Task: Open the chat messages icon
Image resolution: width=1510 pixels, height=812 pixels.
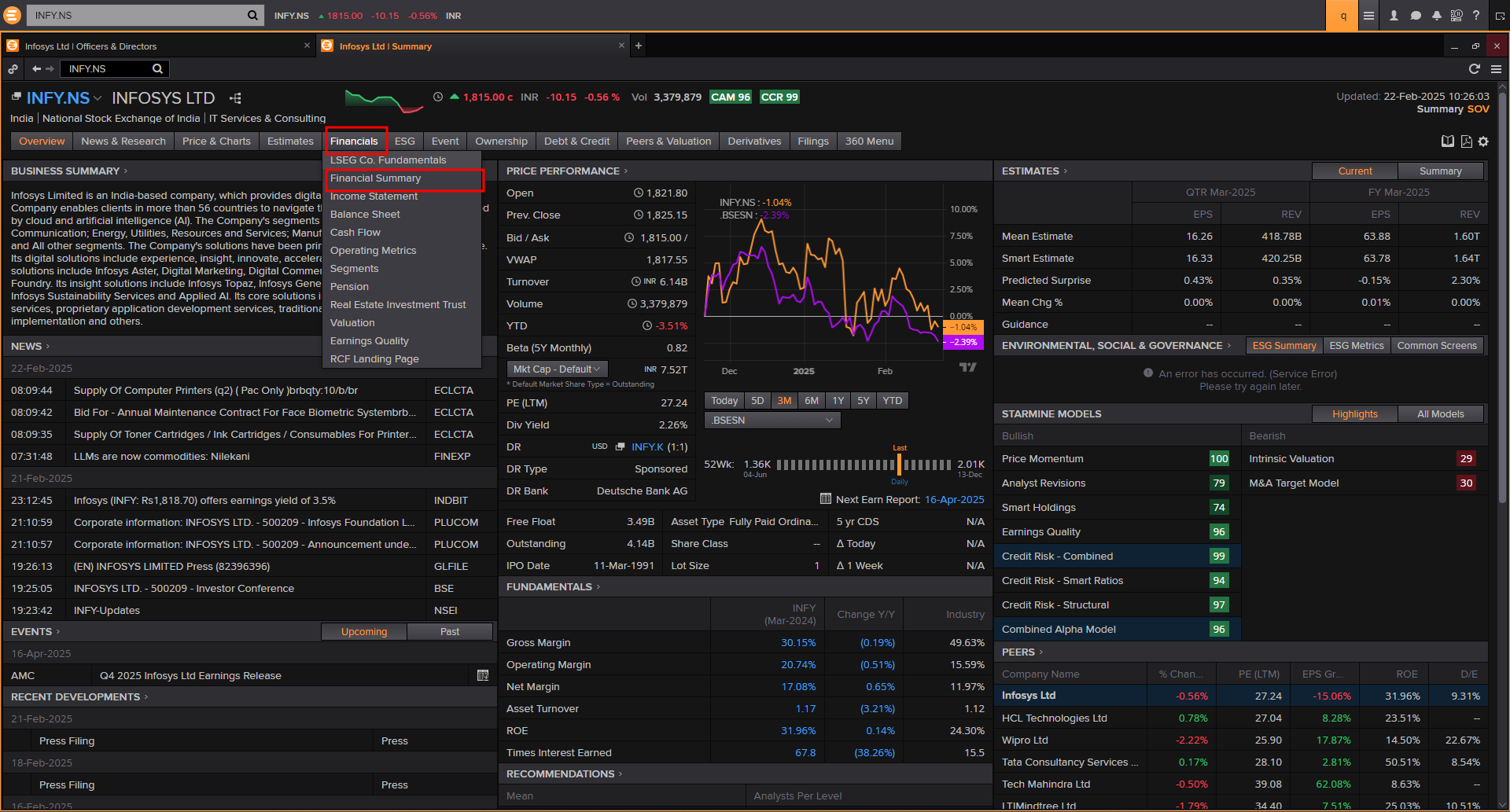Action: 1416,16
